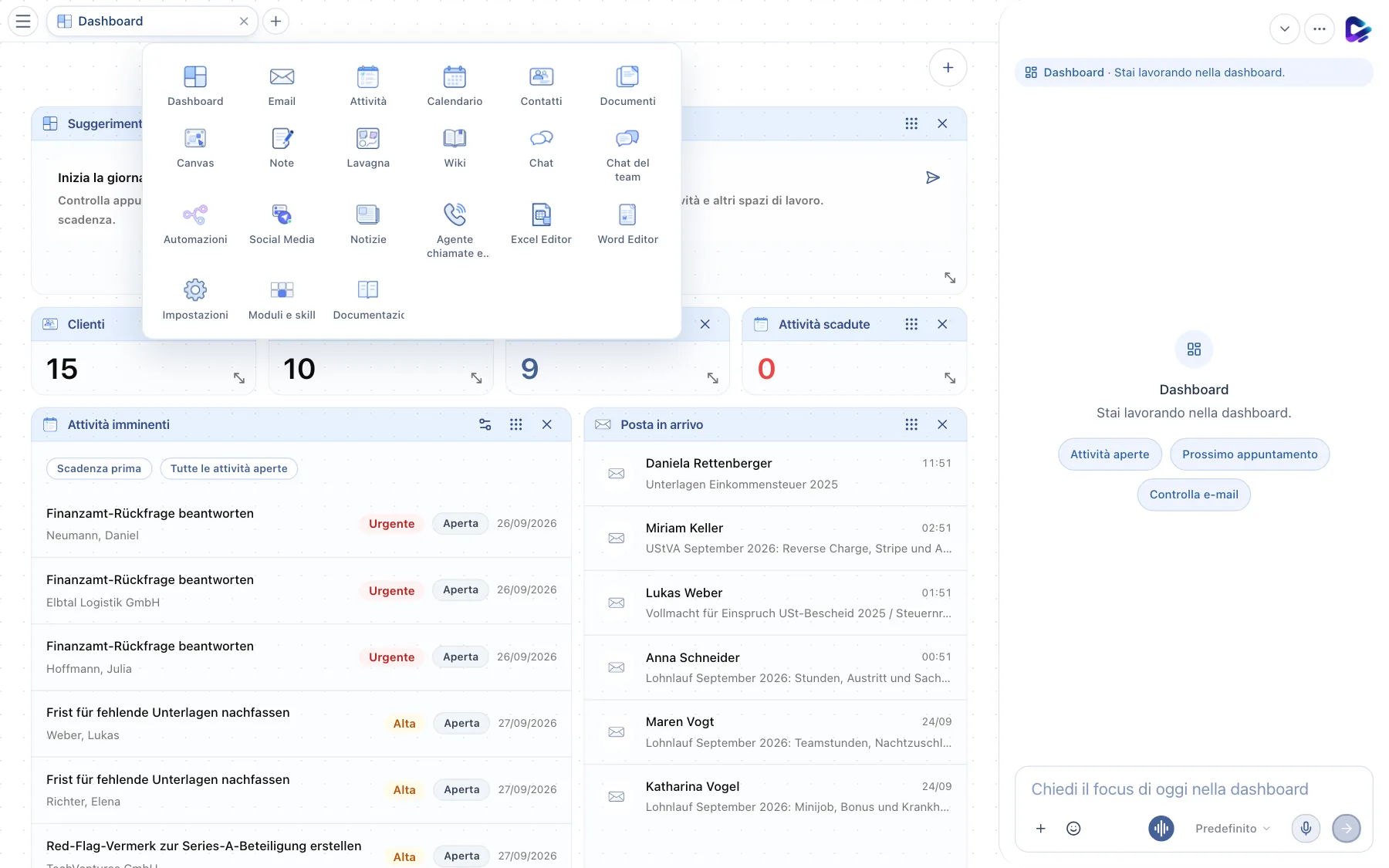Open the Wiki app icon
This screenshot has height=868, width=1389.
(455, 147)
